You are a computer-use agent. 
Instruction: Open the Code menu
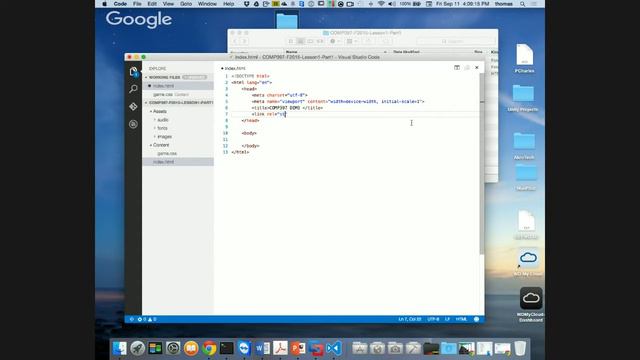[120, 4]
